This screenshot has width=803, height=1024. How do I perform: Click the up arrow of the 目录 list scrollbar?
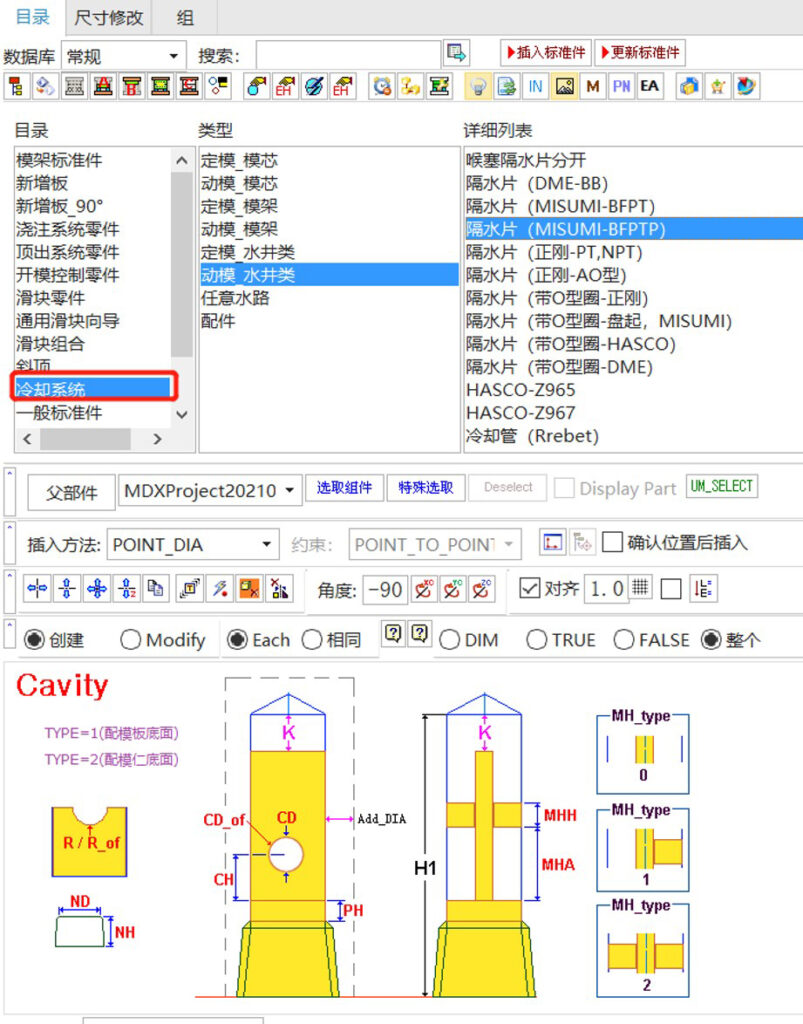[x=182, y=160]
